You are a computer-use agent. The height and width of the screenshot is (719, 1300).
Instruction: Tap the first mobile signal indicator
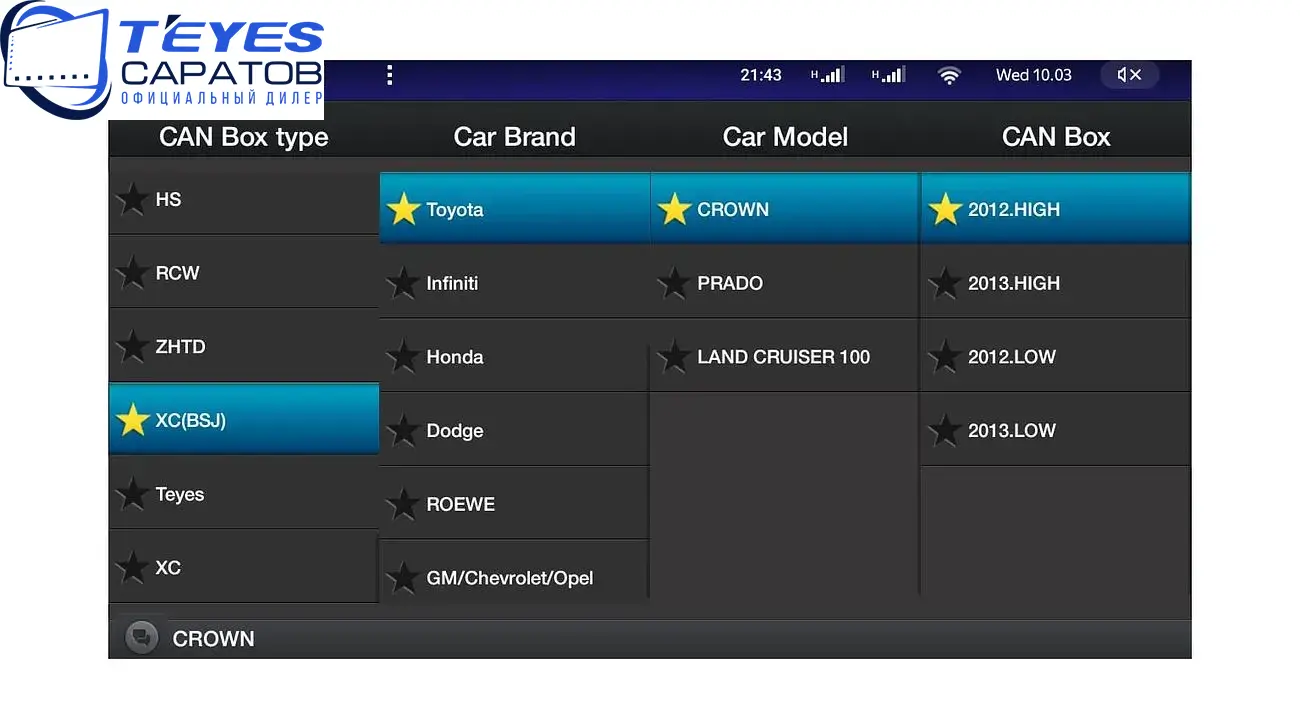[x=827, y=75]
